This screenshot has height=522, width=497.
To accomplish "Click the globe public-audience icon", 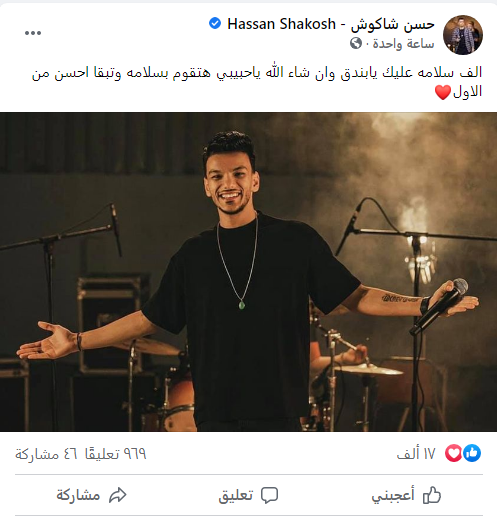I will (356, 43).
